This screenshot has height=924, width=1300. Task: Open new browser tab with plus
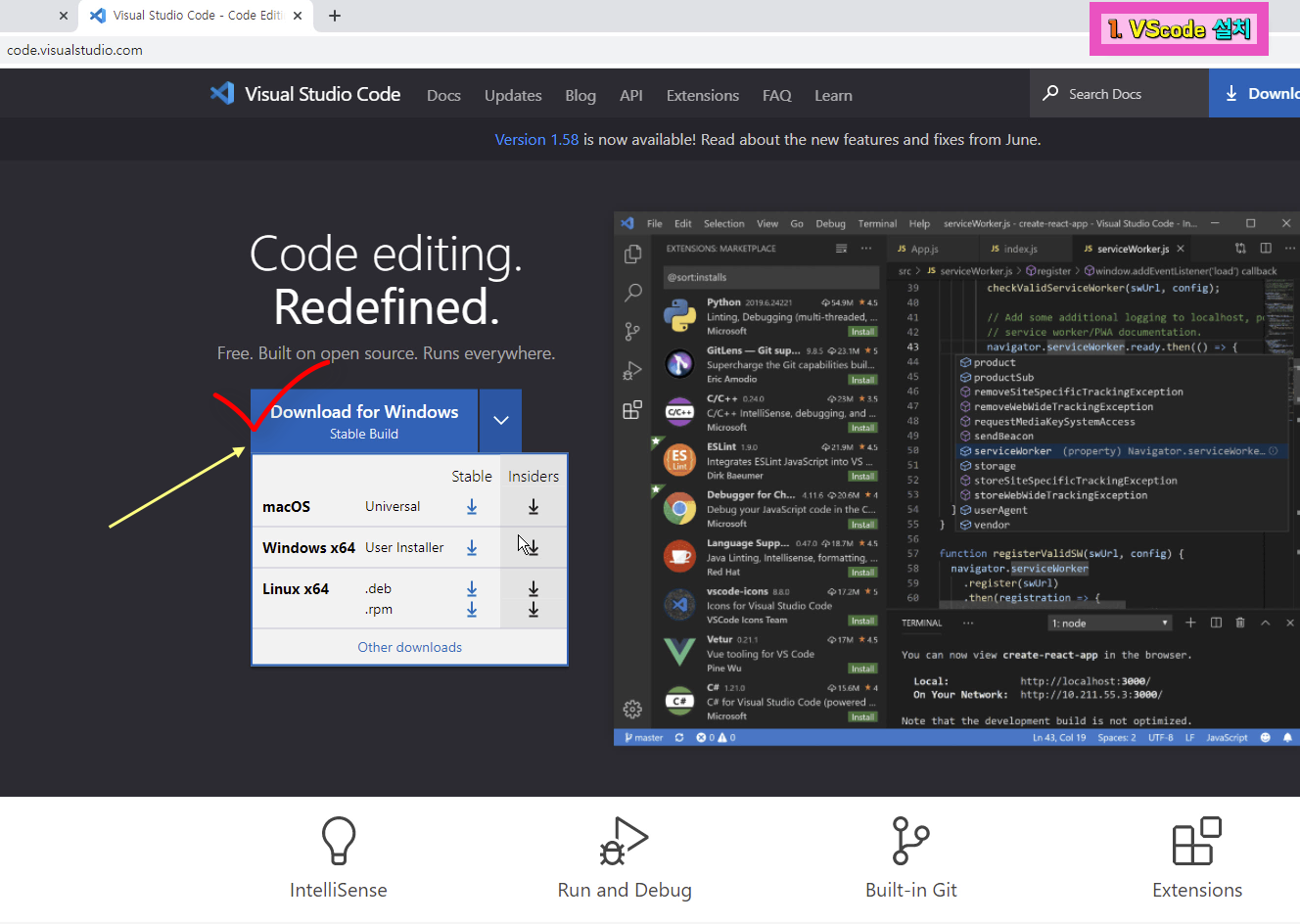point(335,16)
